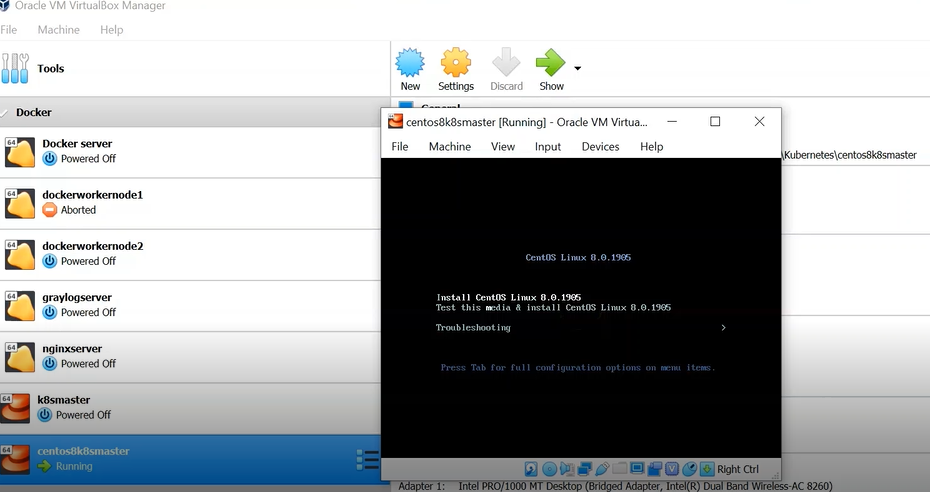
Task: Click the audio status icon
Action: pos(567,469)
